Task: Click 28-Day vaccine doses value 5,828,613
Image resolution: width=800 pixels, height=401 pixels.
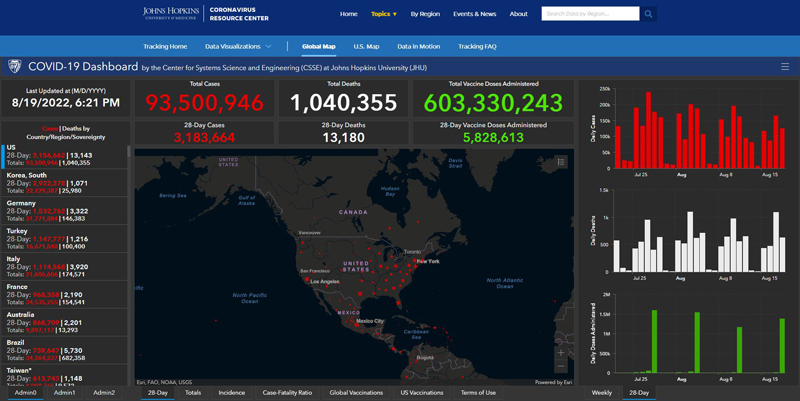Action: [x=493, y=137]
